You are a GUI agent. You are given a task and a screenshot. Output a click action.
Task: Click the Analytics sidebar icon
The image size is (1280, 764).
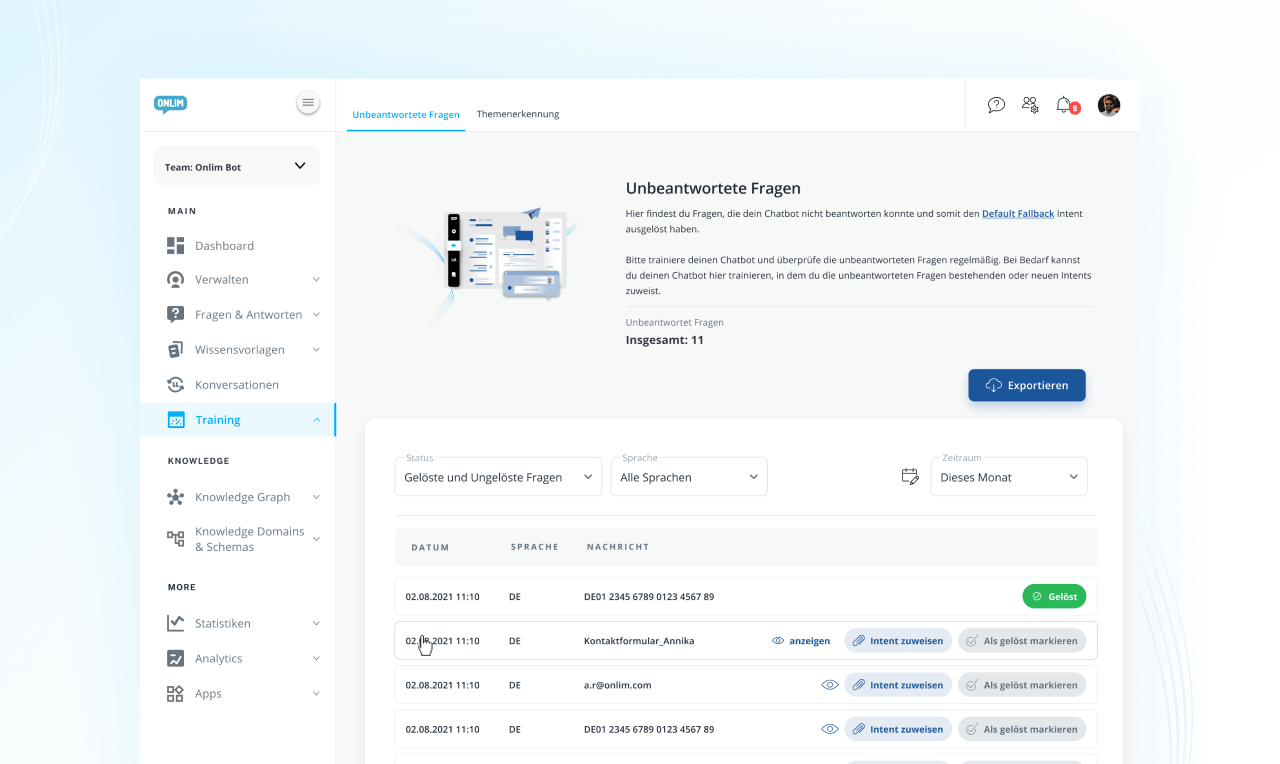(x=176, y=659)
